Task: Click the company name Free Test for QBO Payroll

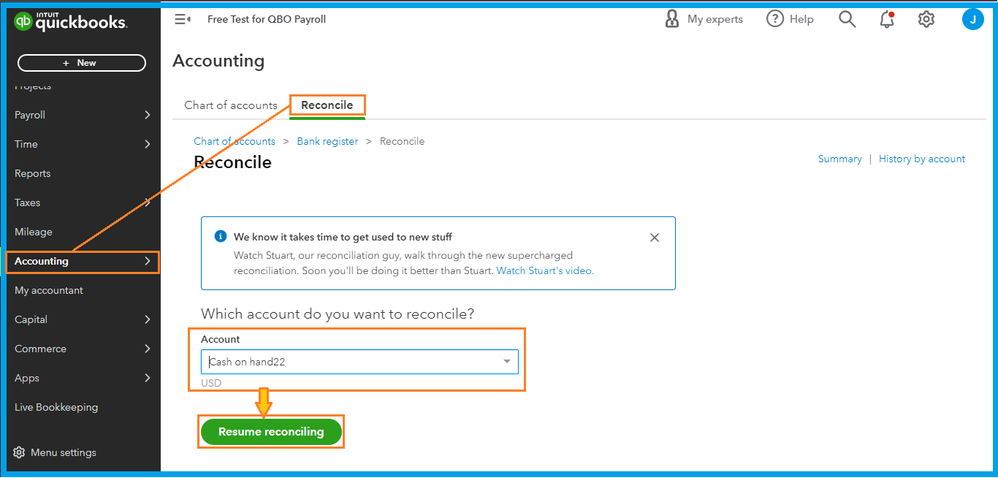Action: coord(267,20)
